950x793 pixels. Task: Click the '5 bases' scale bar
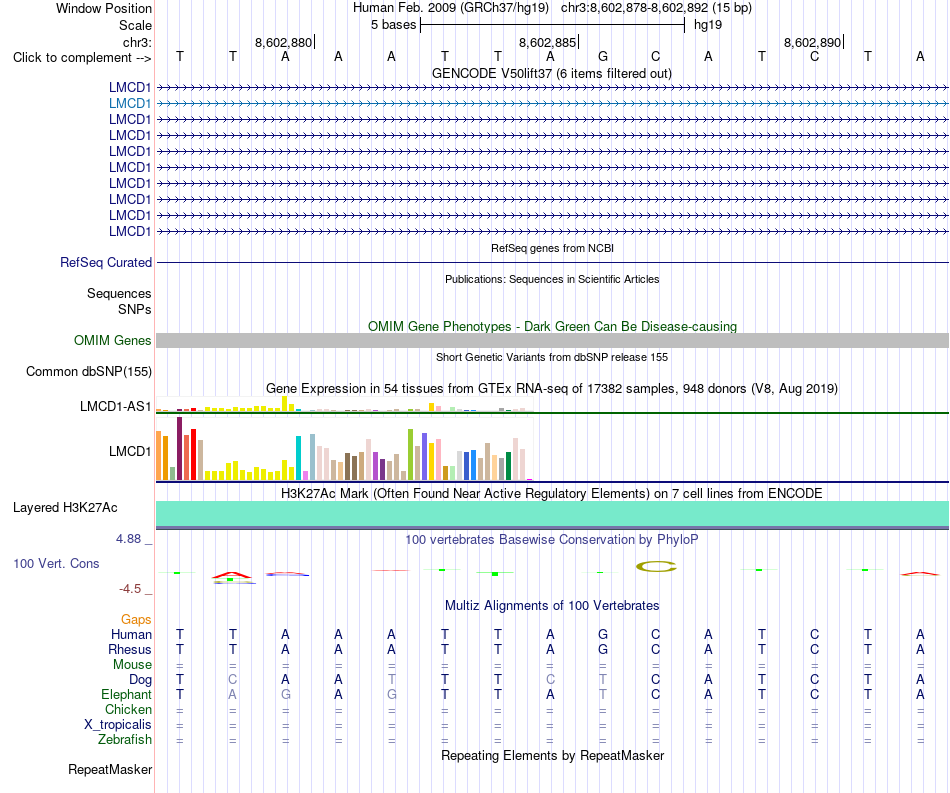[552, 25]
